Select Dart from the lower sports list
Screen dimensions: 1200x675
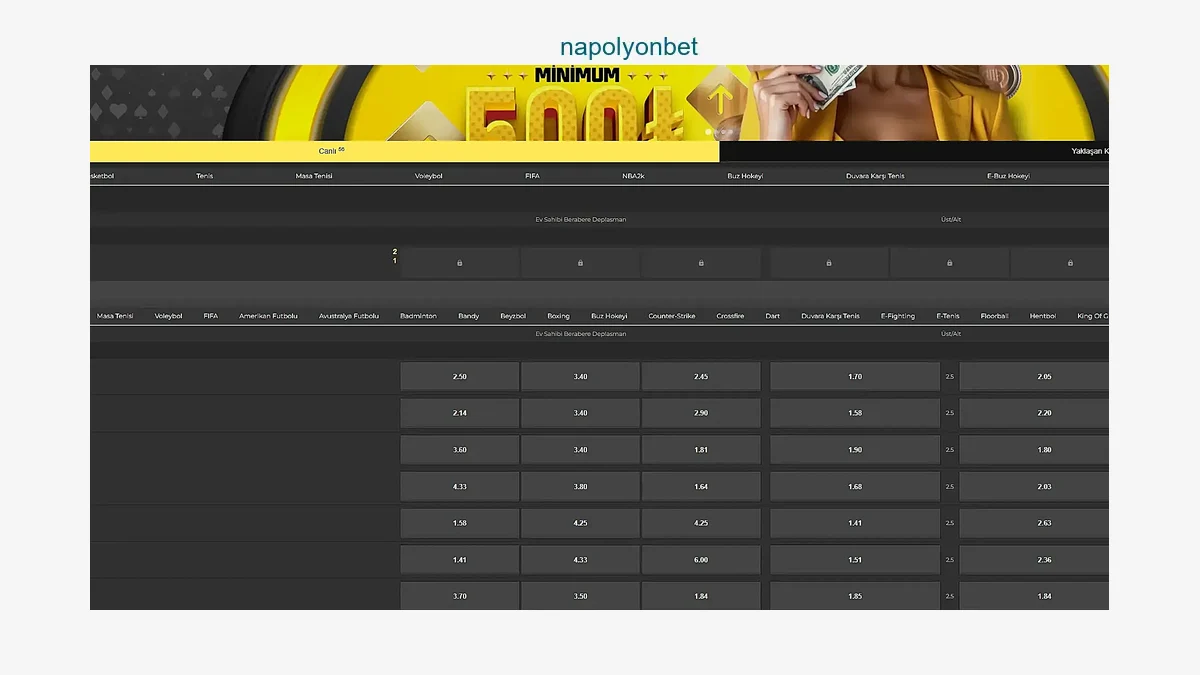(x=772, y=315)
